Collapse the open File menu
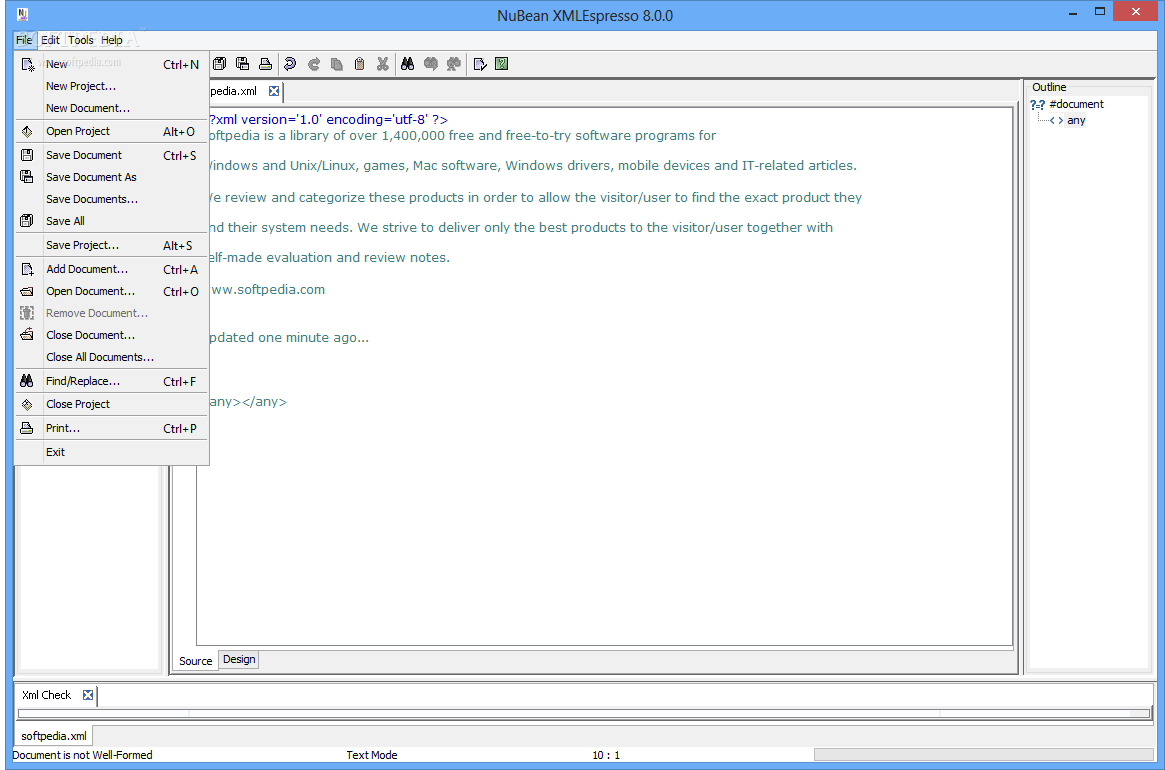This screenshot has height=770, width=1165. [x=25, y=40]
